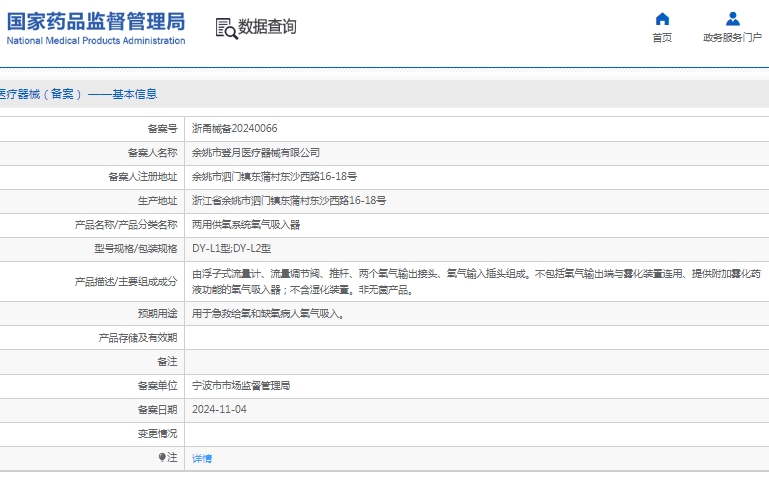Screen dimensions: 769x480
Task: Click the 备案人注册地址 row label
Action: point(143,177)
